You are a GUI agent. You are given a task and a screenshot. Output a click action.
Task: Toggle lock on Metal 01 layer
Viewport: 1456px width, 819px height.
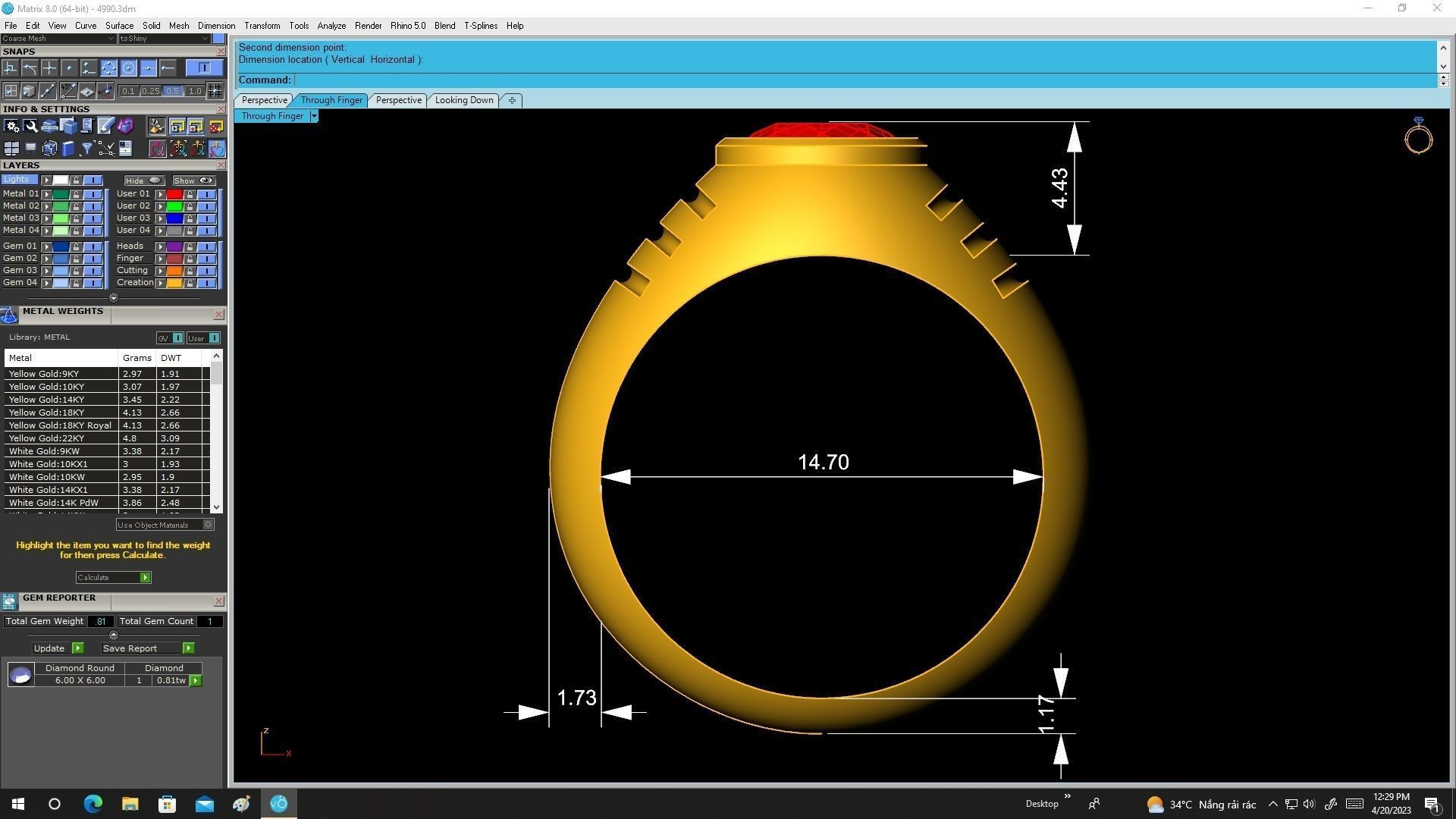click(x=76, y=194)
